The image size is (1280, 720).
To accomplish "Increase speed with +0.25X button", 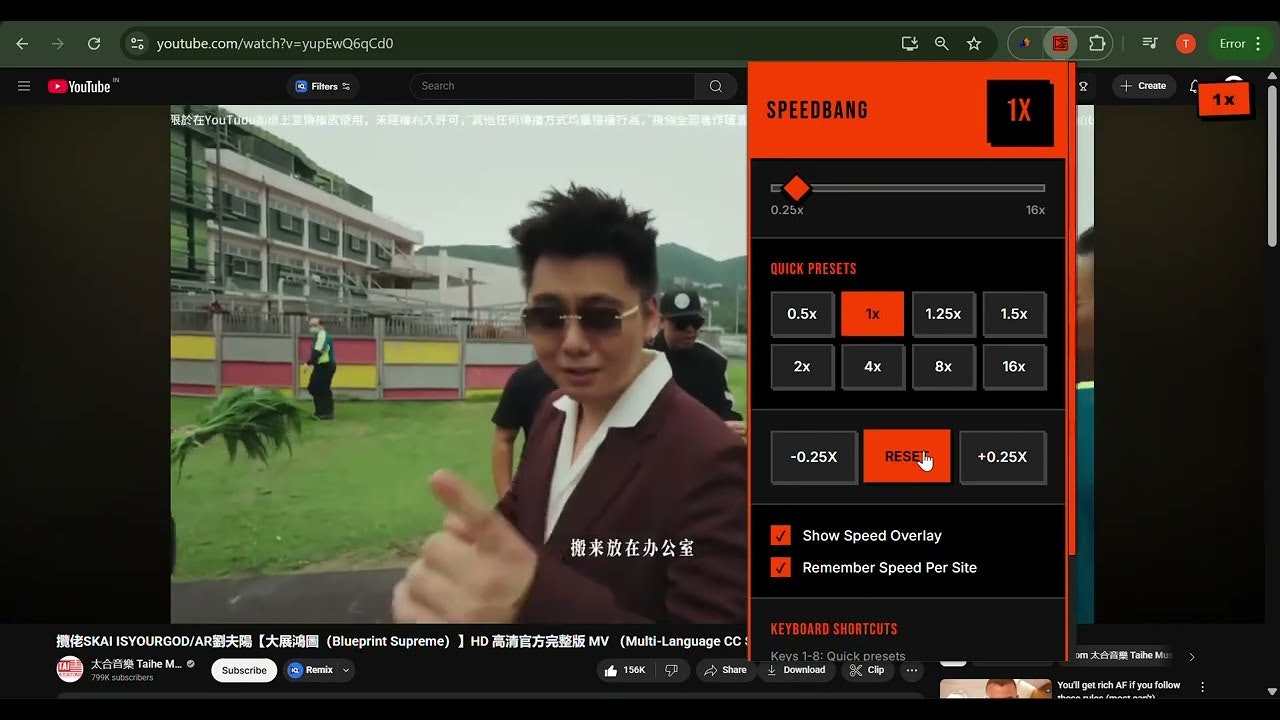I will [x=1002, y=457].
